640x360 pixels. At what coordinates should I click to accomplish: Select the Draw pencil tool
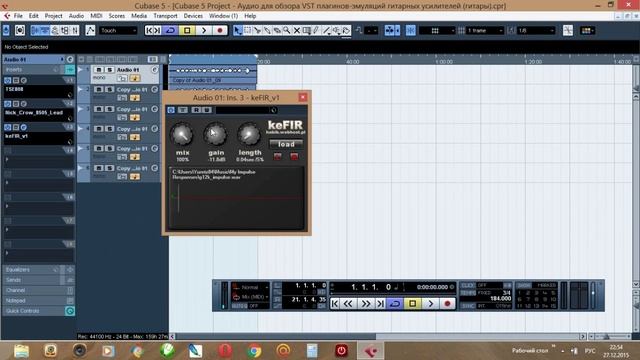point(316,31)
